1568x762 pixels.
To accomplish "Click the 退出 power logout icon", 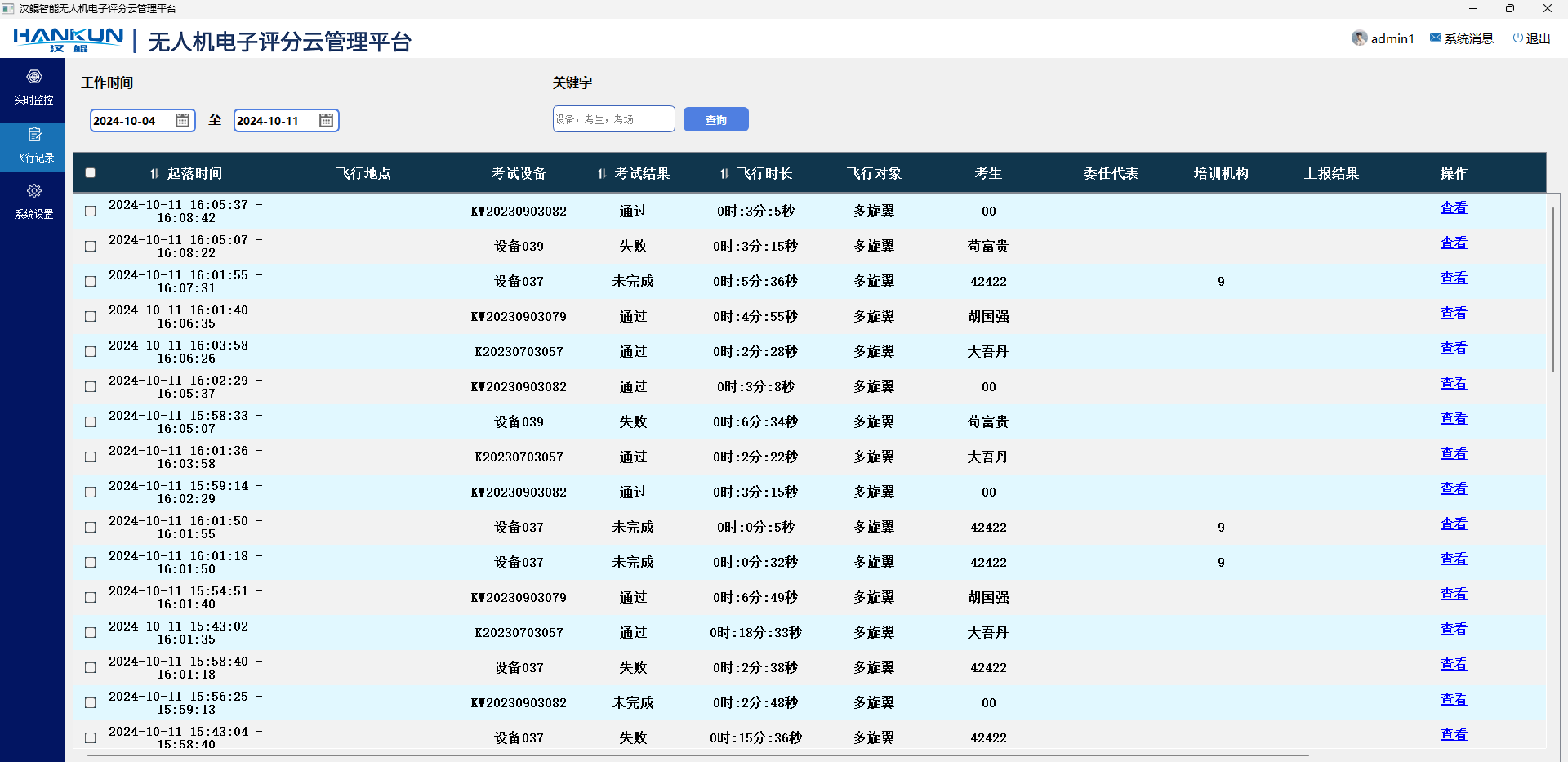I will pyautogui.click(x=1517, y=38).
